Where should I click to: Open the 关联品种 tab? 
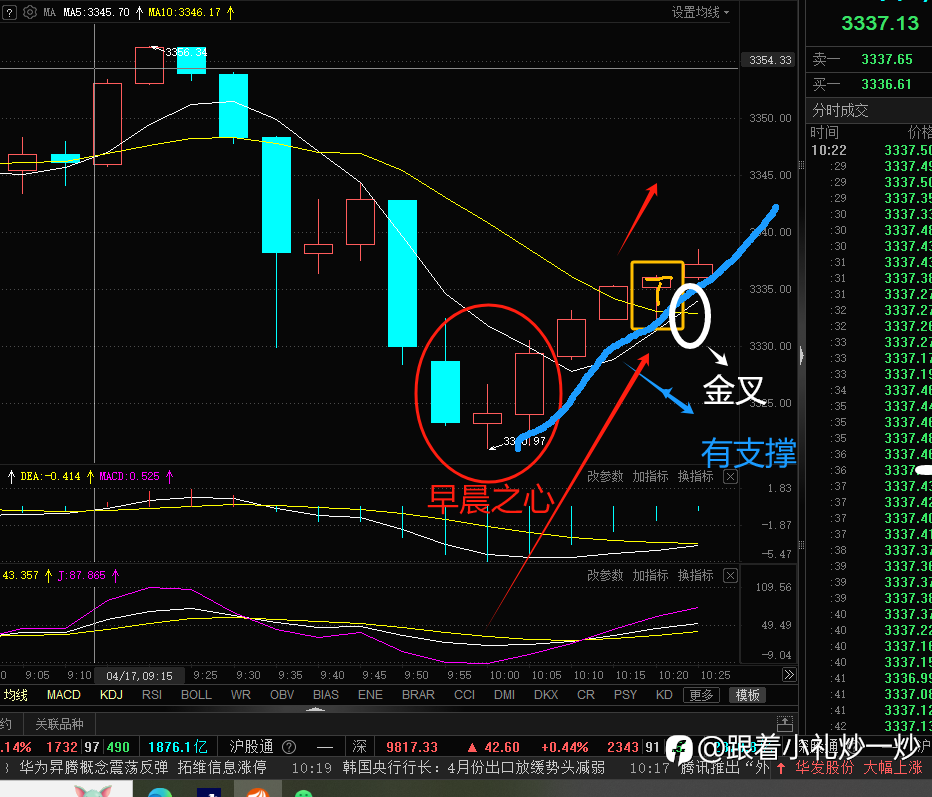[59, 724]
